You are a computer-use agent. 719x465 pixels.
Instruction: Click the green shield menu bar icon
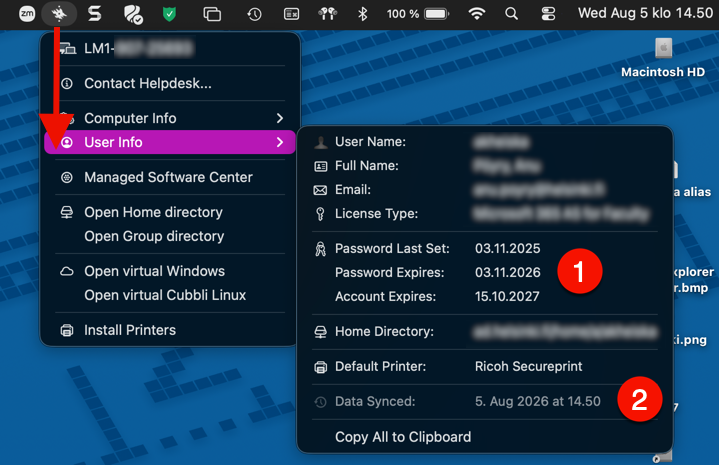click(x=169, y=14)
